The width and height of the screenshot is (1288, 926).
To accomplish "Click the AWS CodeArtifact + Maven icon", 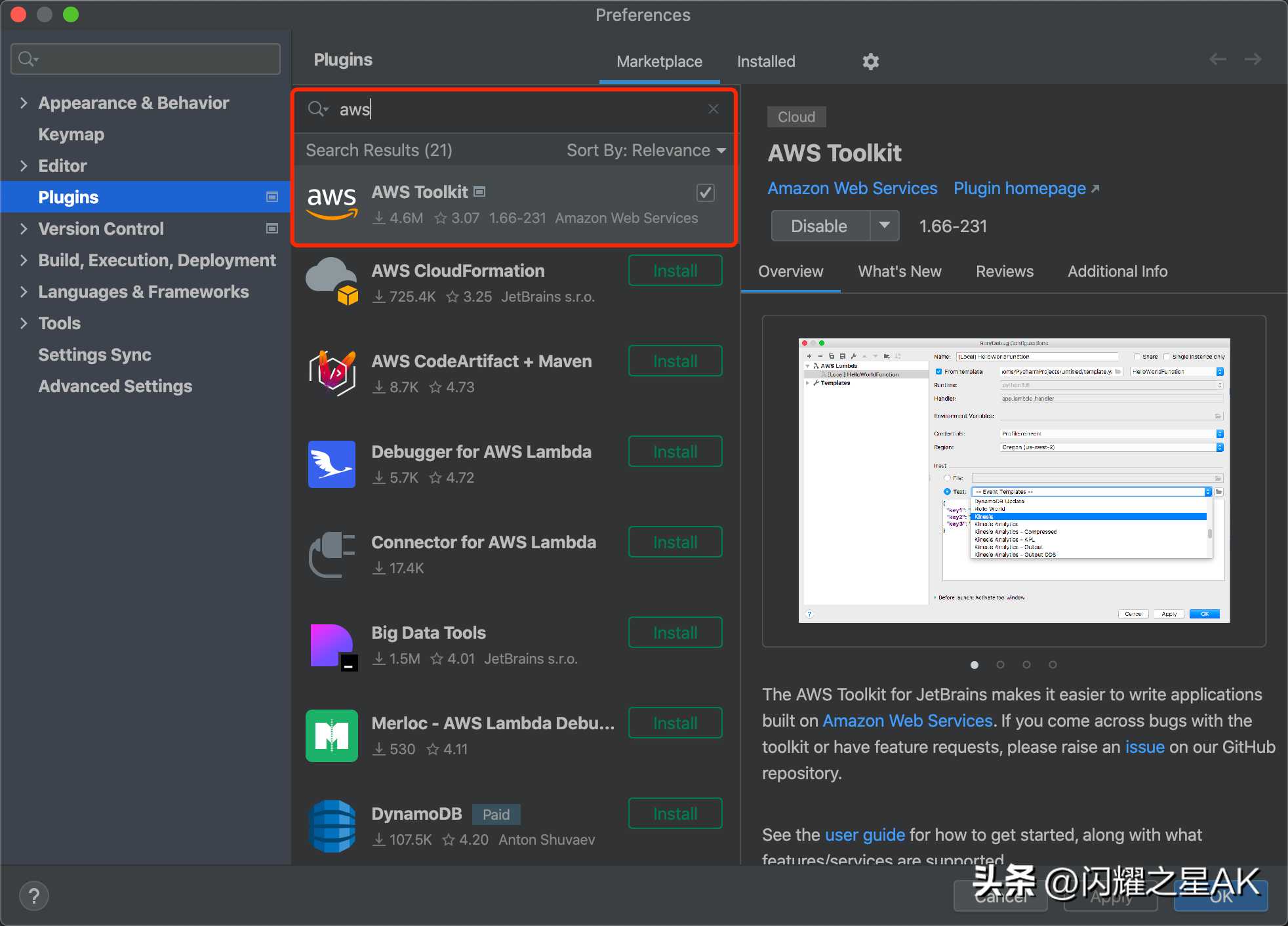I will (x=332, y=373).
